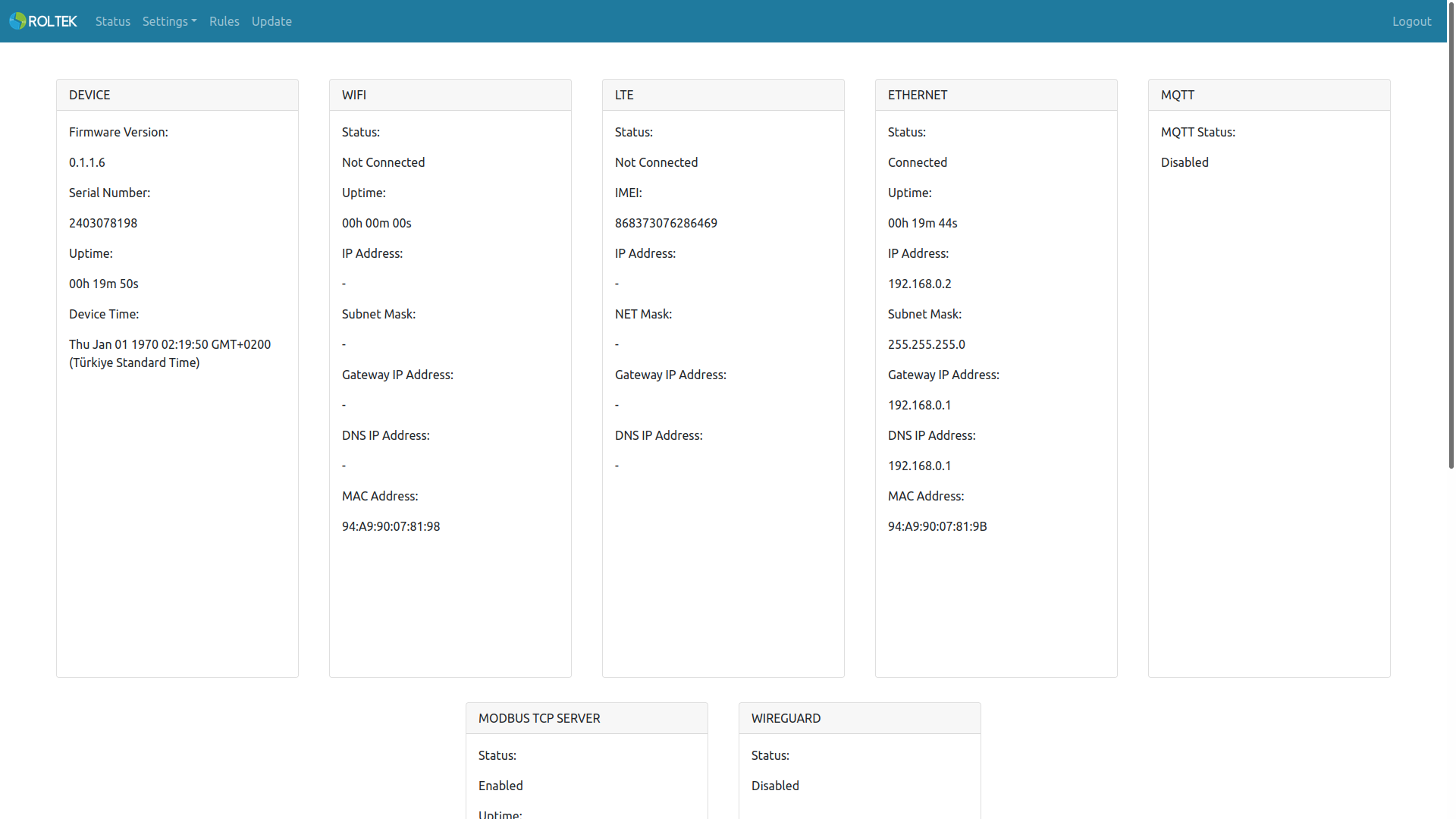This screenshot has height=819, width=1456.
Task: Select the WIFI card header
Action: (450, 95)
